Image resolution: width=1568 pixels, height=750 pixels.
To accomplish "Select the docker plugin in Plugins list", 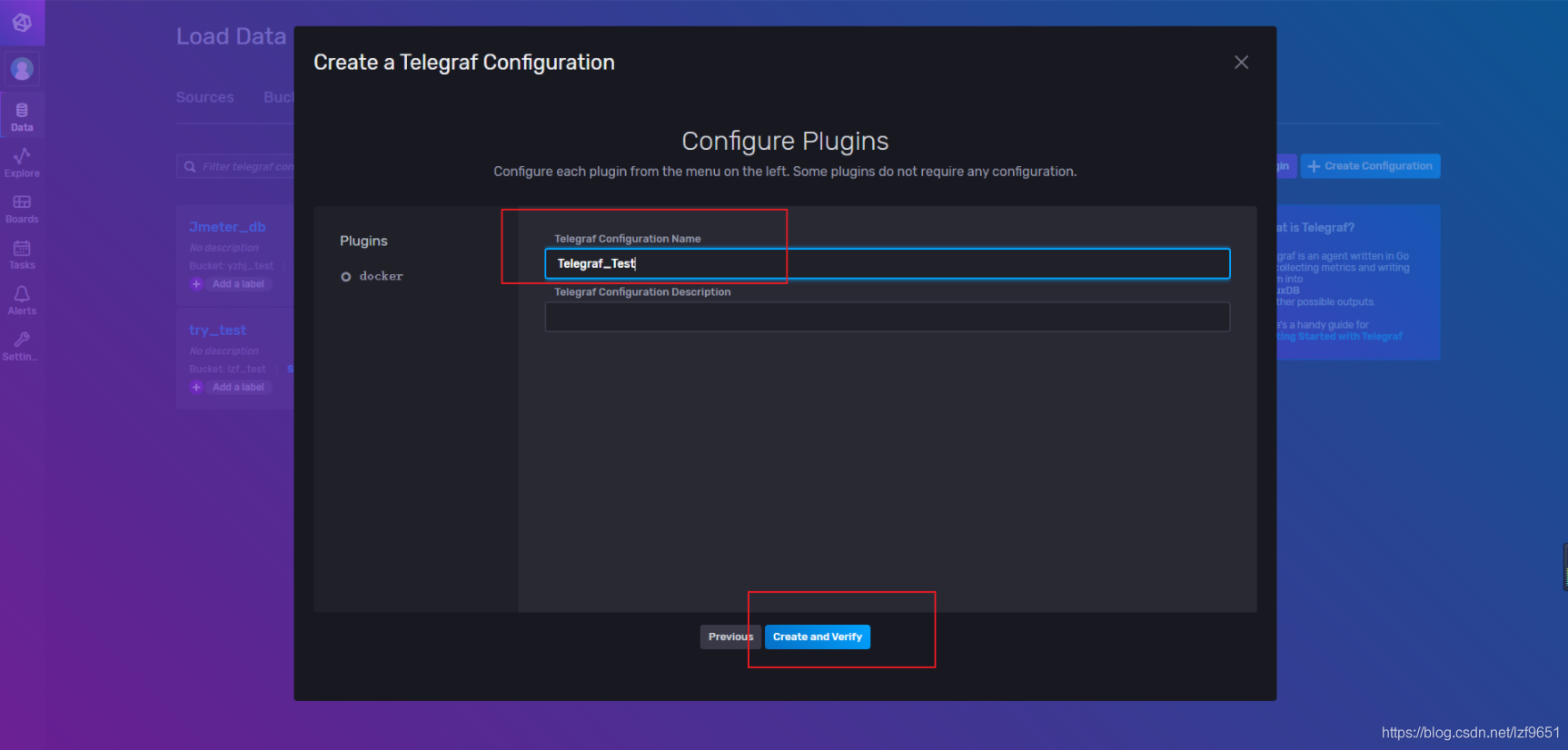I will 372,276.
